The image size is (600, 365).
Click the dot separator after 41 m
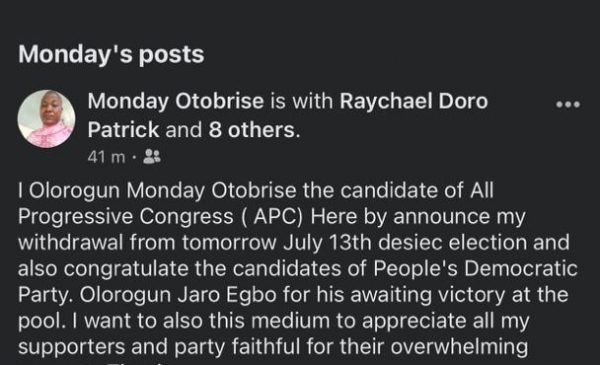(x=134, y=157)
